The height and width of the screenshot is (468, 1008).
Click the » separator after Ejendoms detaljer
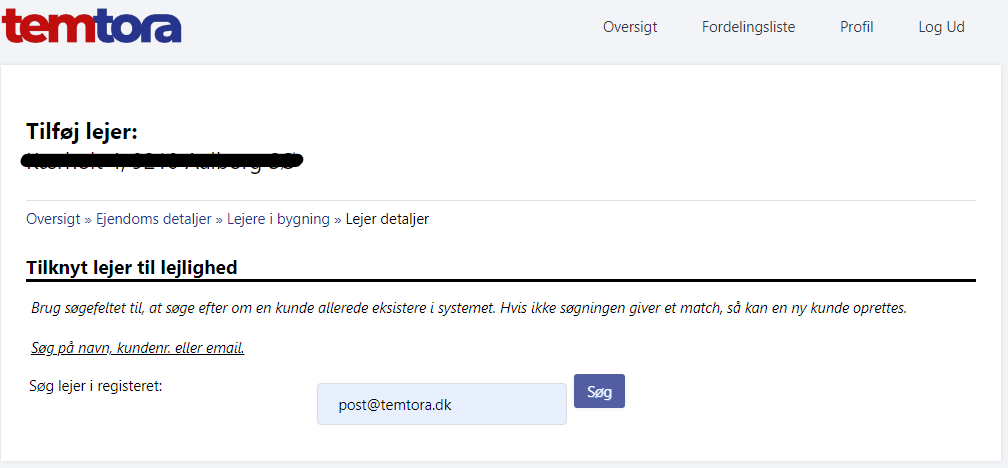point(219,219)
